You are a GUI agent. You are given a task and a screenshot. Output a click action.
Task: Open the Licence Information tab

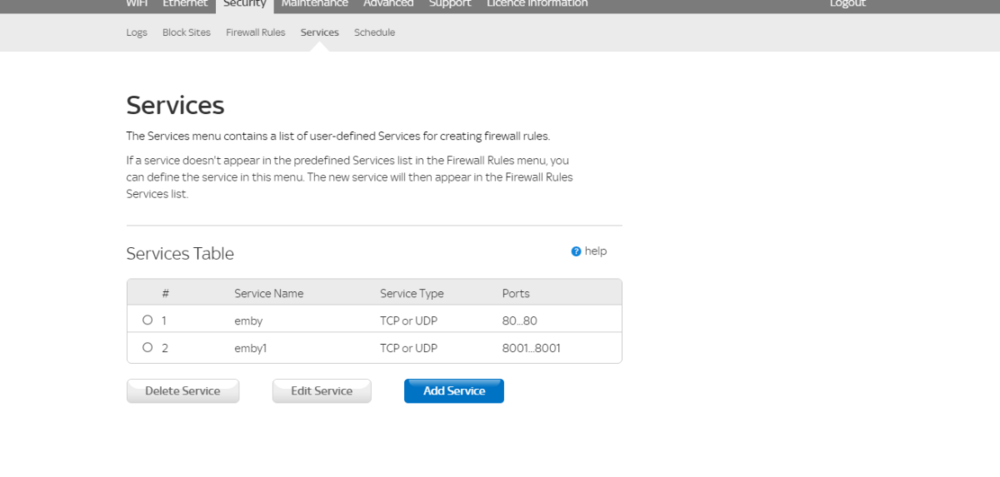click(x=537, y=4)
